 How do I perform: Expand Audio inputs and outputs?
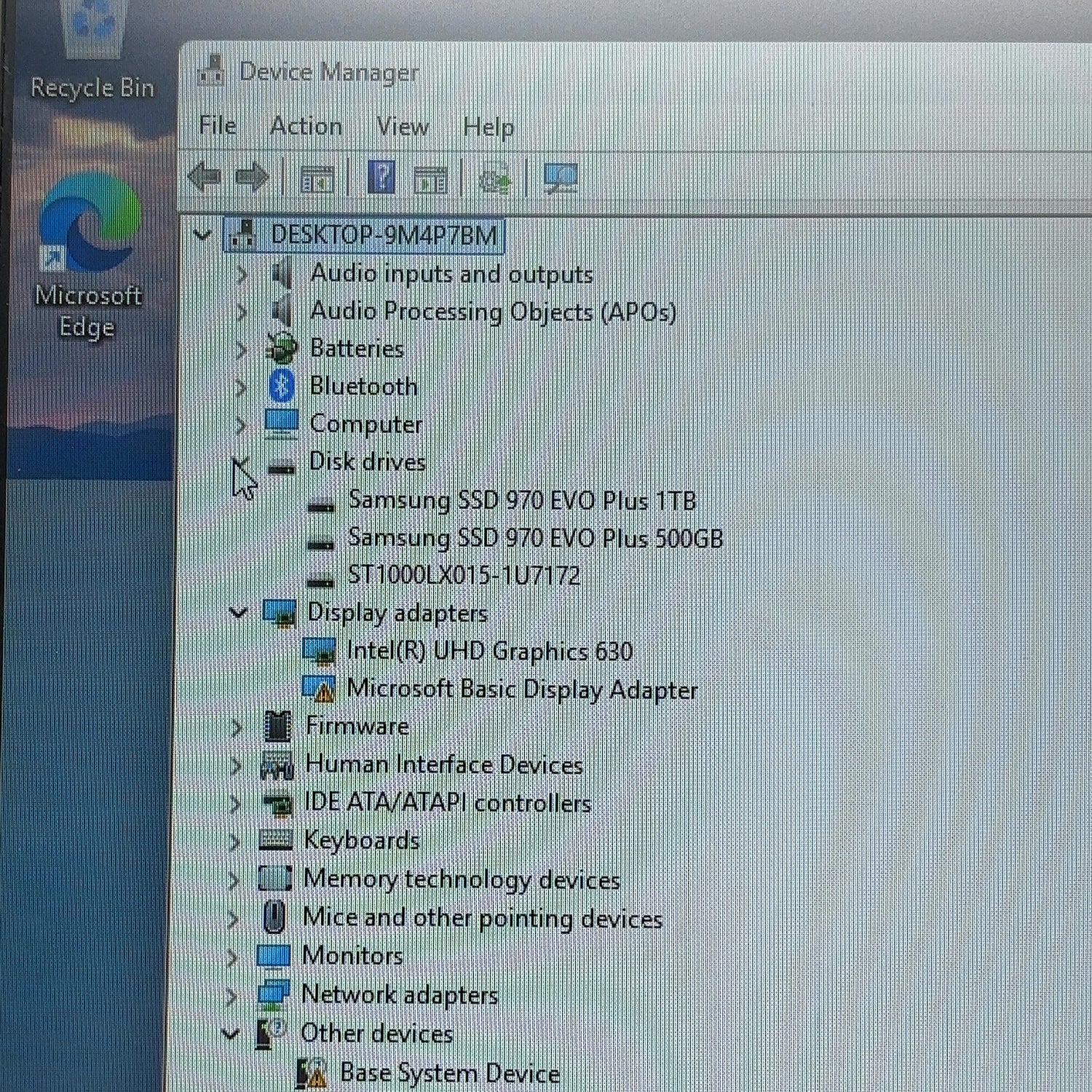(242, 274)
